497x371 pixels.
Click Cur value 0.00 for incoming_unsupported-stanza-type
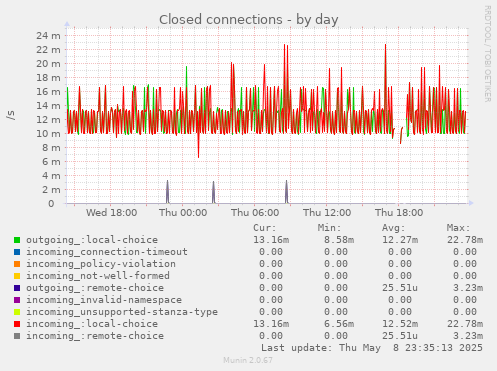[x=271, y=312]
